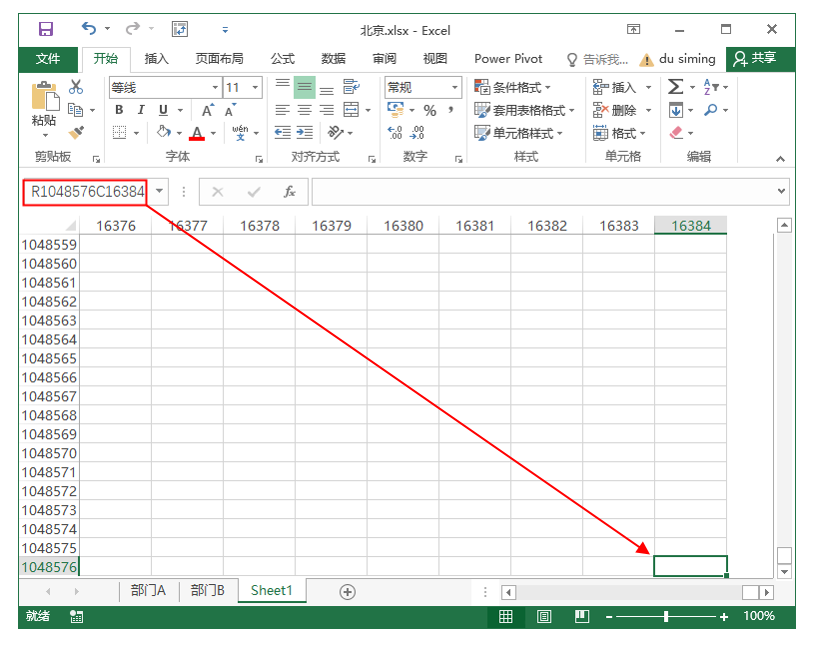Click the percent style icon
813x647 pixels.
point(430,110)
